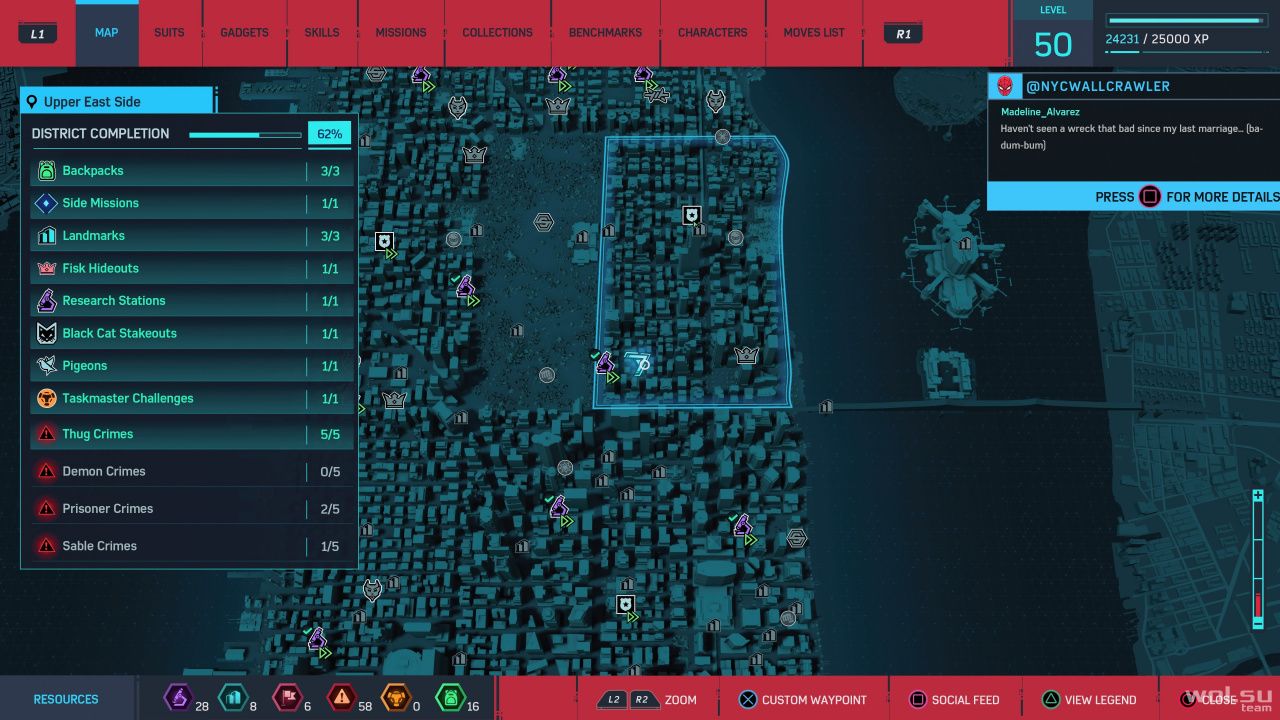Click the R1 next-tab button

click(903, 34)
